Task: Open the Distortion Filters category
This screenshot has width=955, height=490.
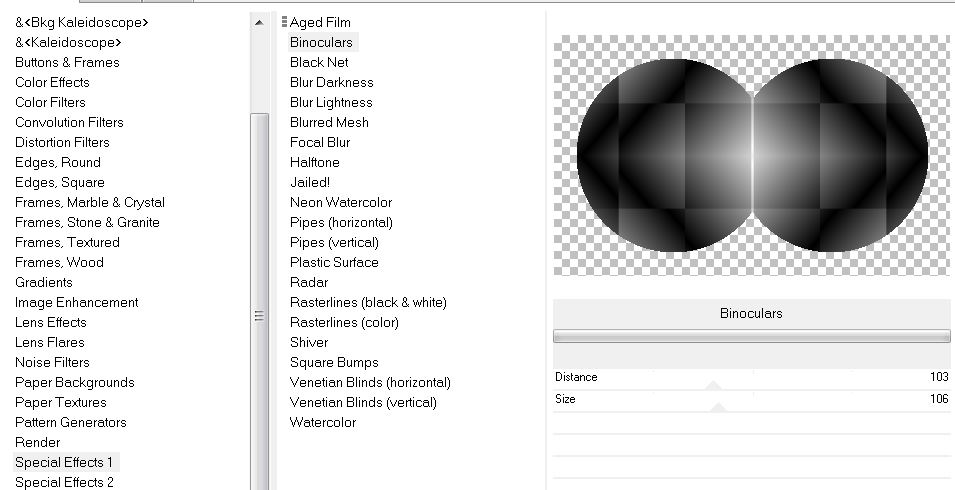Action: coord(62,142)
